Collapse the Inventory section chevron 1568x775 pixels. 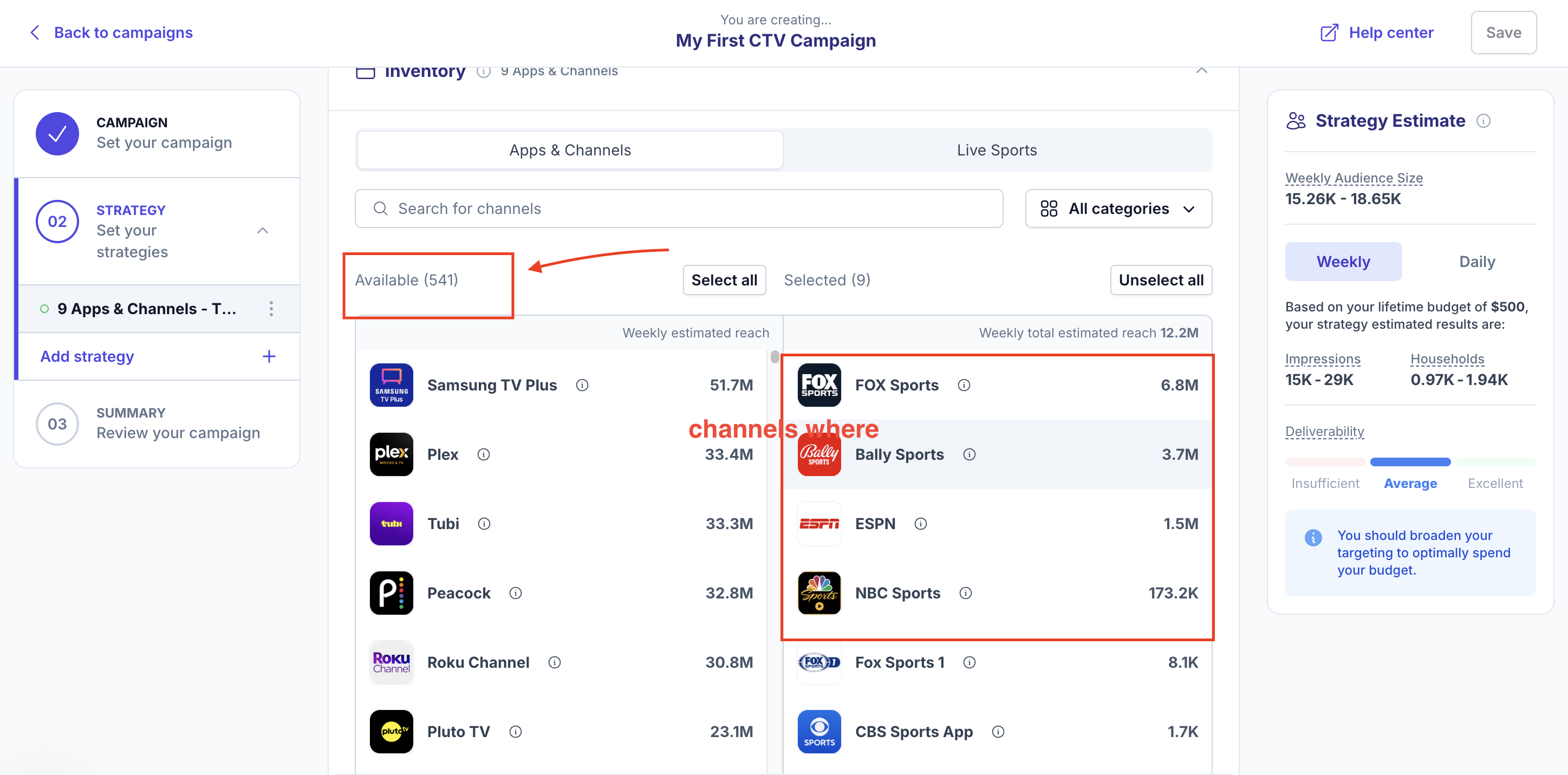[1201, 70]
